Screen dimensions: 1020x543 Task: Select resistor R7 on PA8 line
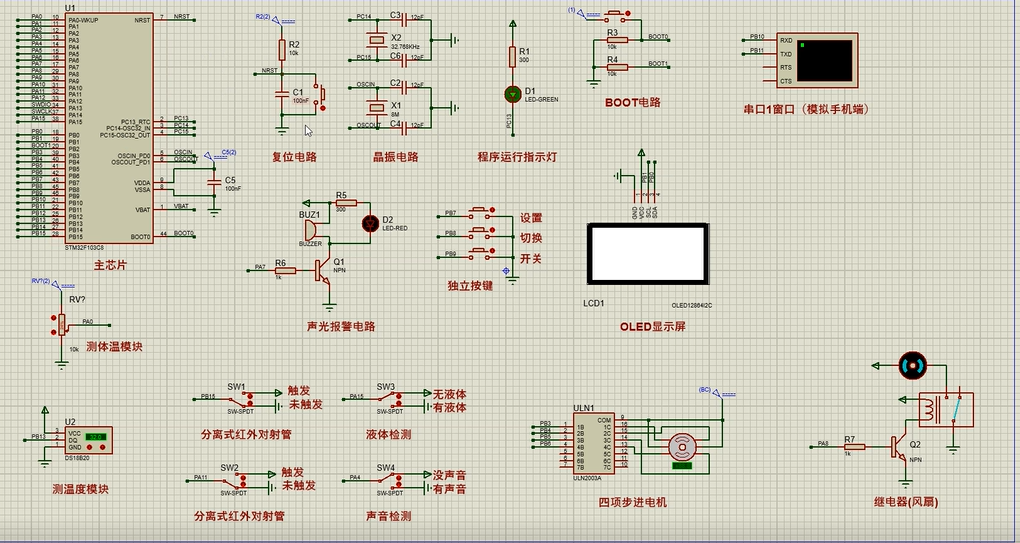pos(853,447)
